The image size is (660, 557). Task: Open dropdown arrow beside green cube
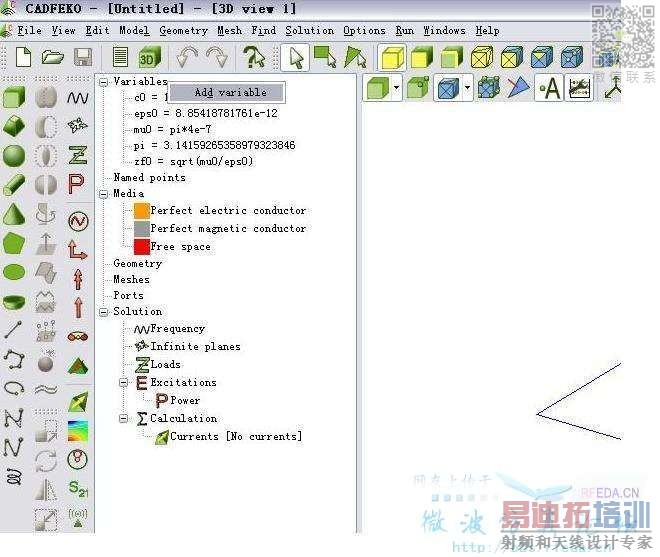(397, 88)
